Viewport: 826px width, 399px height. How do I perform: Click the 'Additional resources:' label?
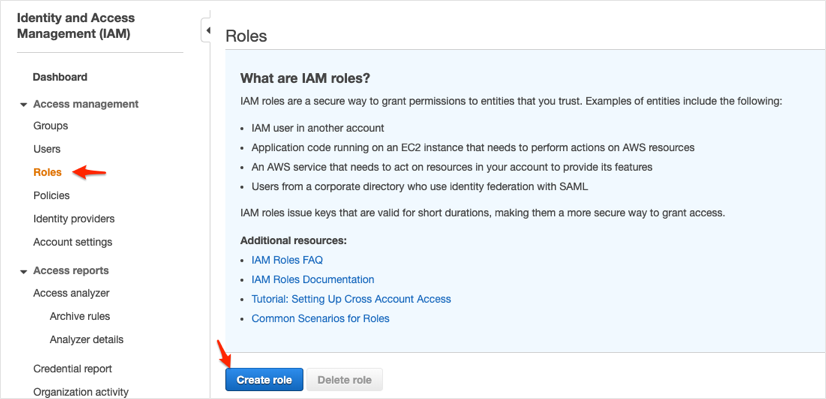(293, 240)
